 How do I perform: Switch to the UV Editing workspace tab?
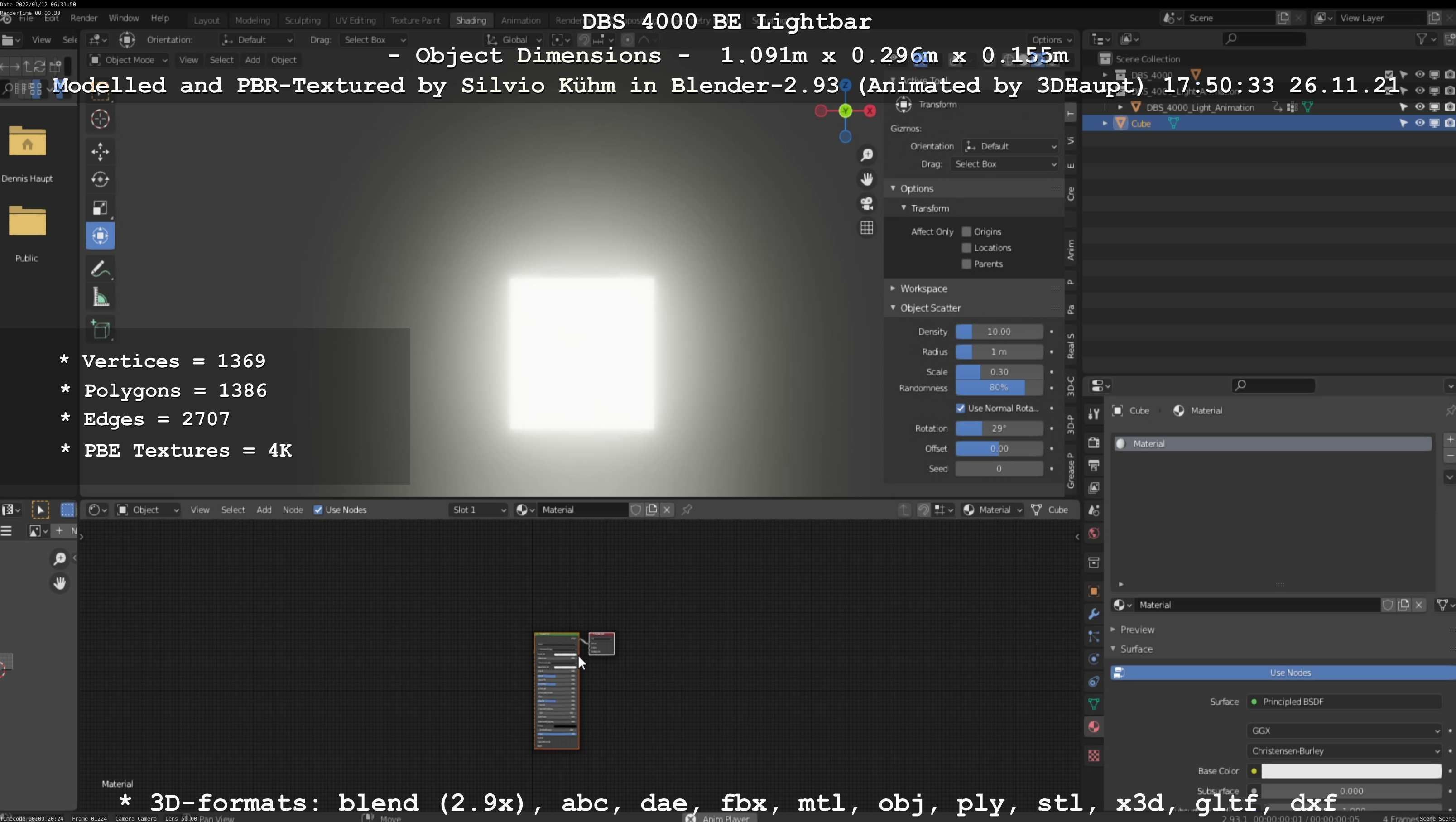(x=355, y=20)
